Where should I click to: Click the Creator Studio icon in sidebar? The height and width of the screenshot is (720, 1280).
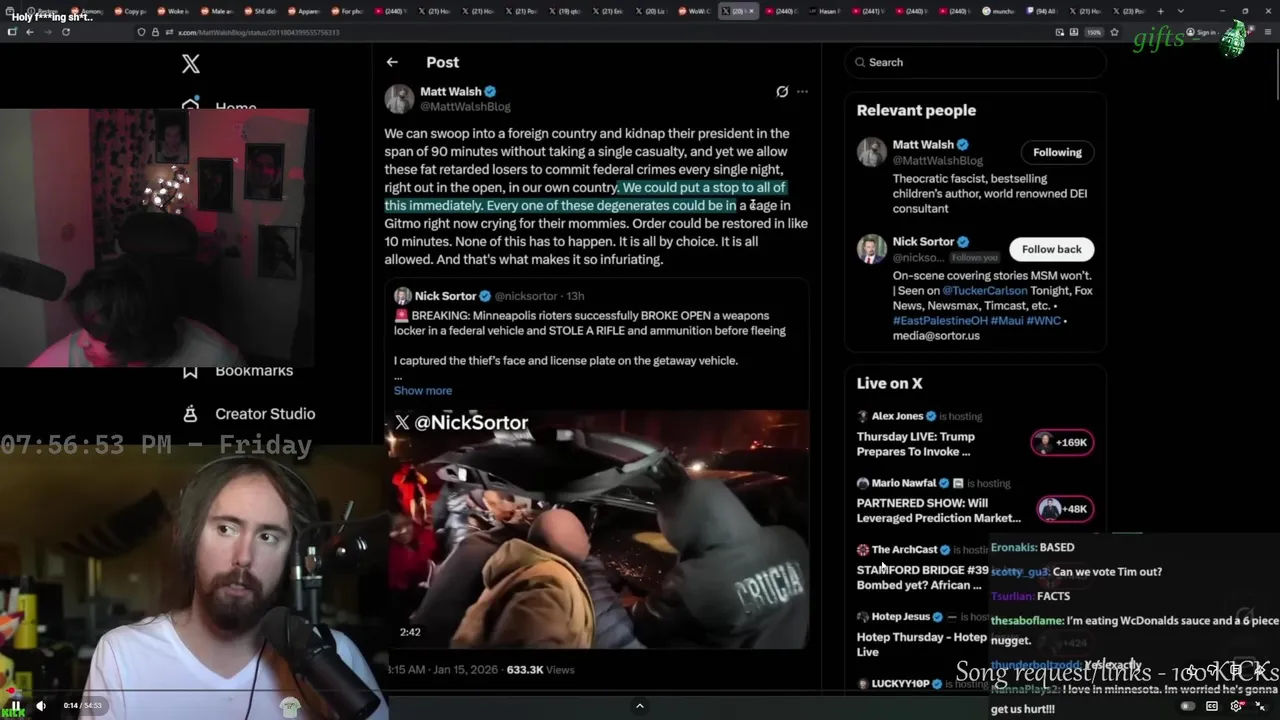coord(191,413)
